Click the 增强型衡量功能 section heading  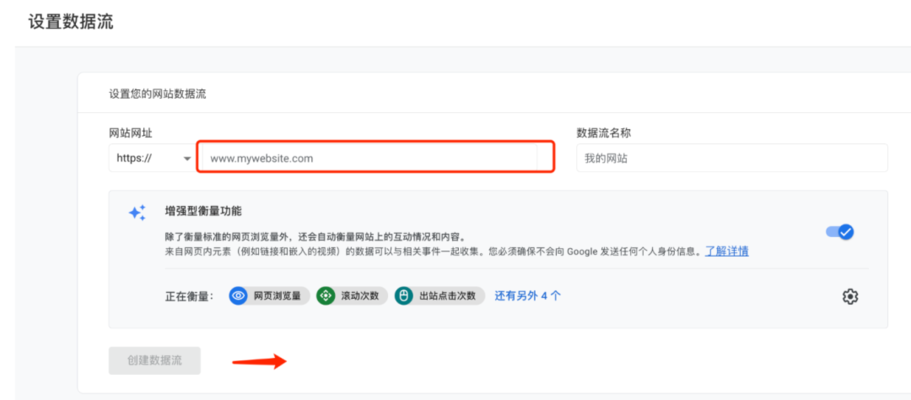203,212
